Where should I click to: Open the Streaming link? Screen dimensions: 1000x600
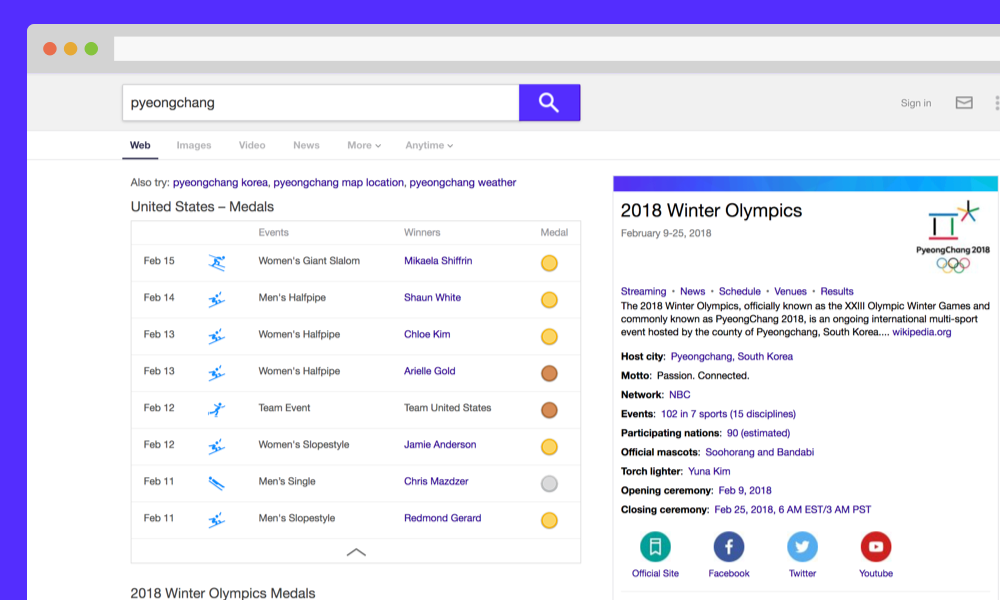pos(643,291)
